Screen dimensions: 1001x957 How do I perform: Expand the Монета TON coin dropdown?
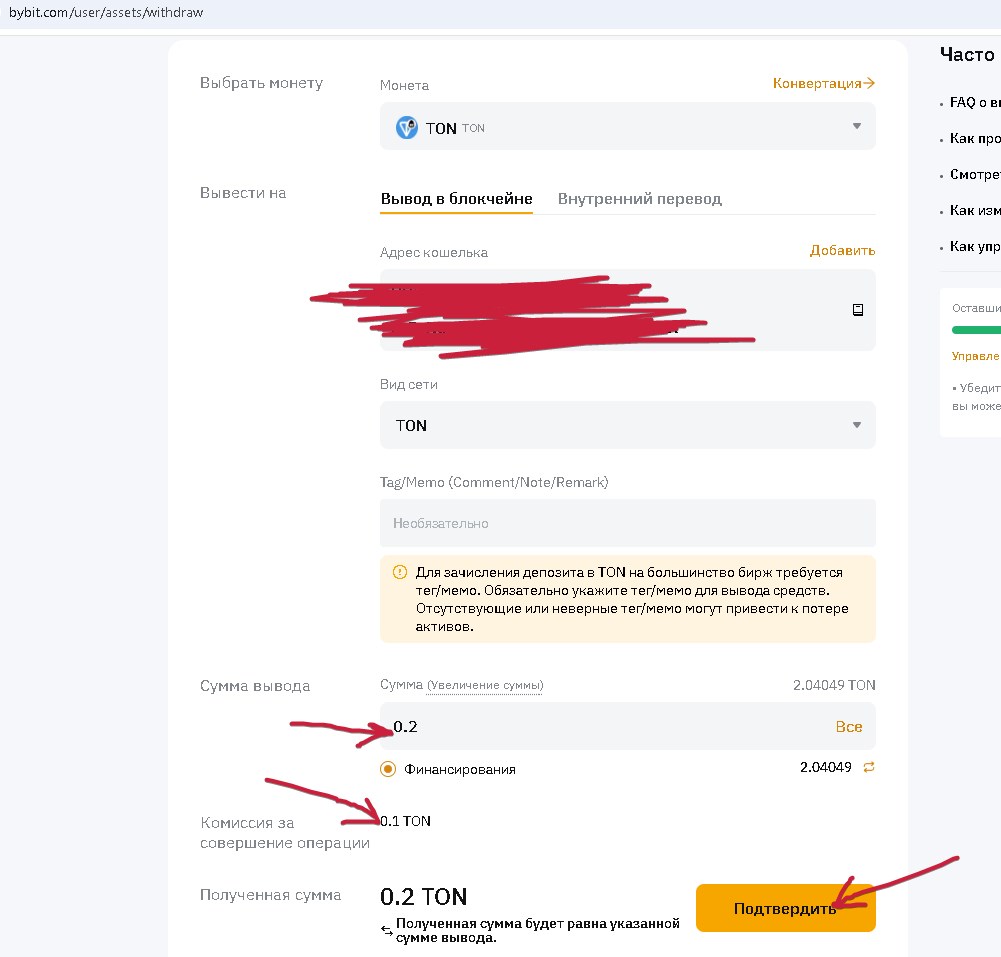click(628, 126)
